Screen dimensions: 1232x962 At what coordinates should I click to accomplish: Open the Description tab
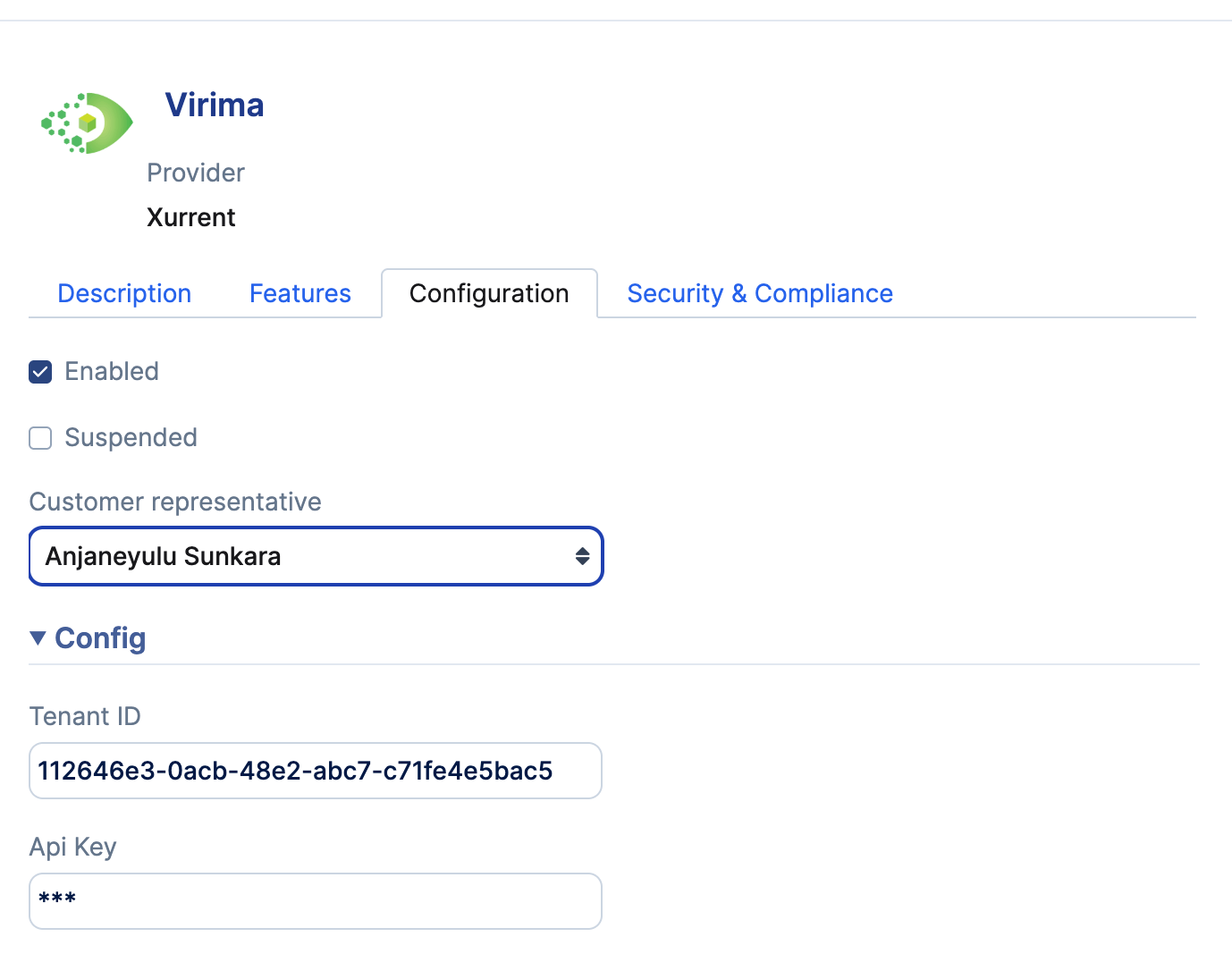pyautogui.click(x=124, y=293)
